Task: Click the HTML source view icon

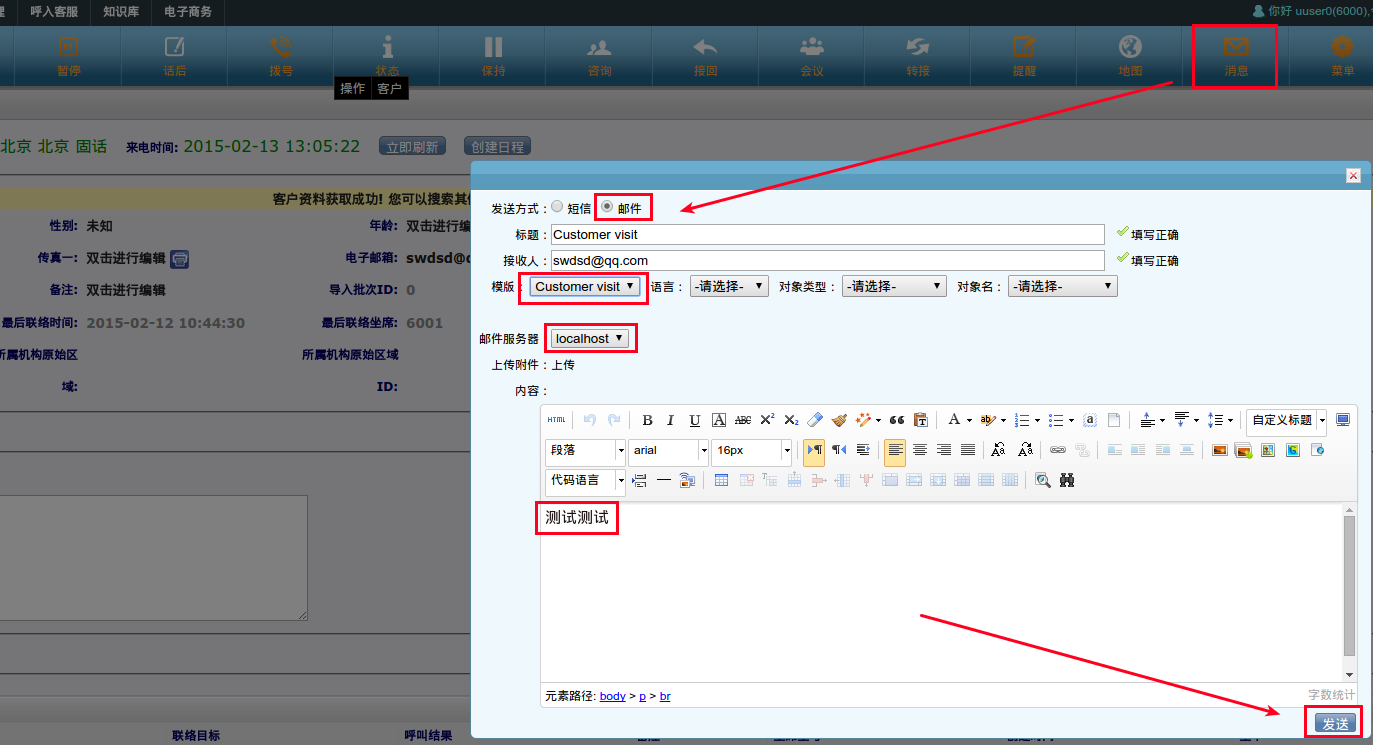Action: pos(556,420)
